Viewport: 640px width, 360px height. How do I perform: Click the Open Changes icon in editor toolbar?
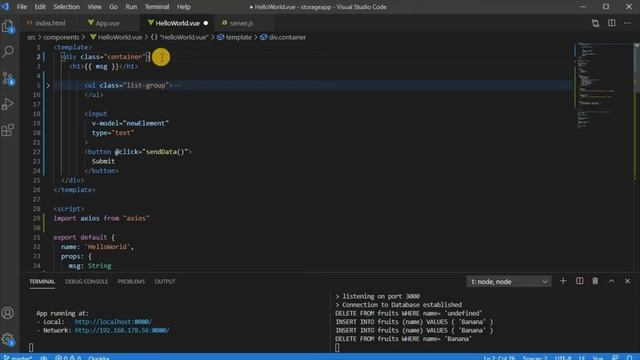click(x=596, y=23)
